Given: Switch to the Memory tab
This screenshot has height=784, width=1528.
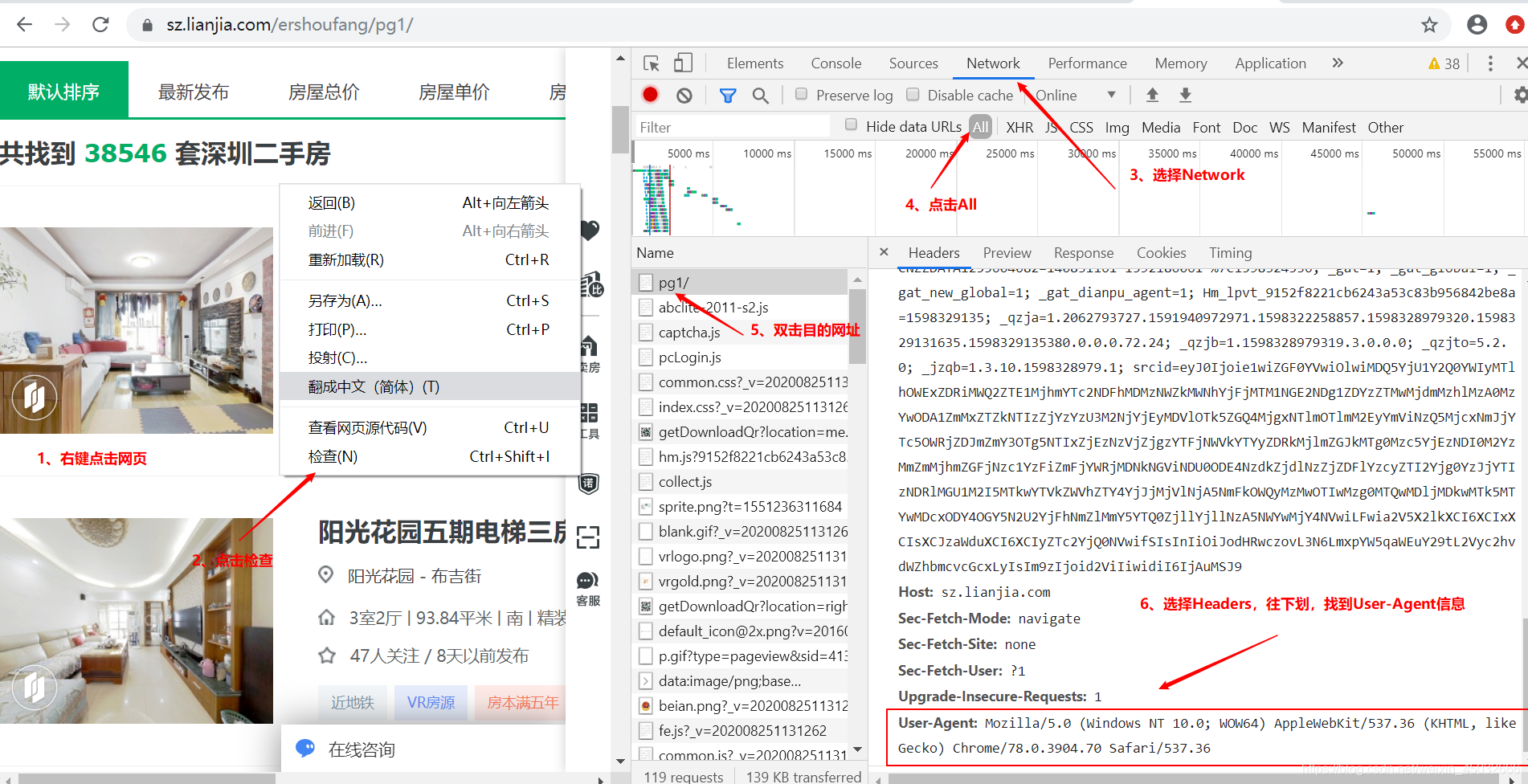Looking at the screenshot, I should [1181, 63].
